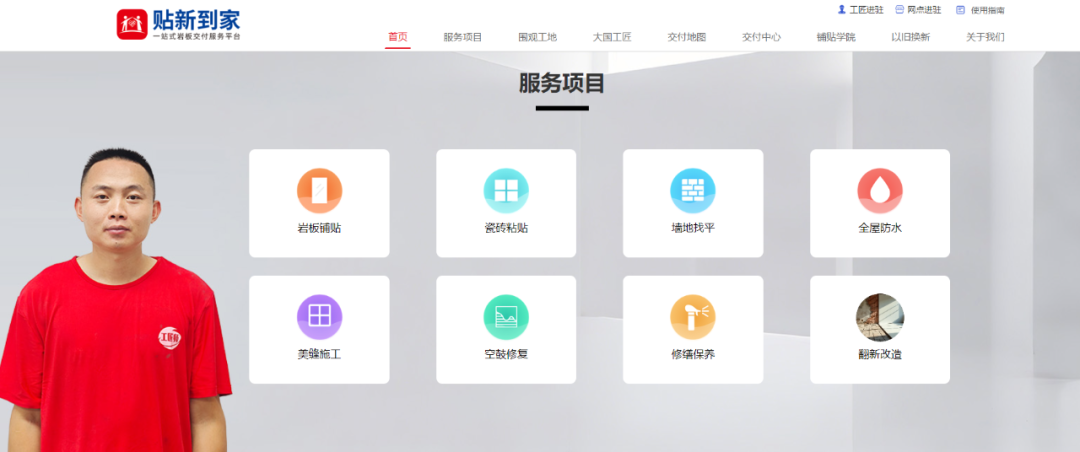Click the 工匠进驻 person icon

(x=841, y=10)
